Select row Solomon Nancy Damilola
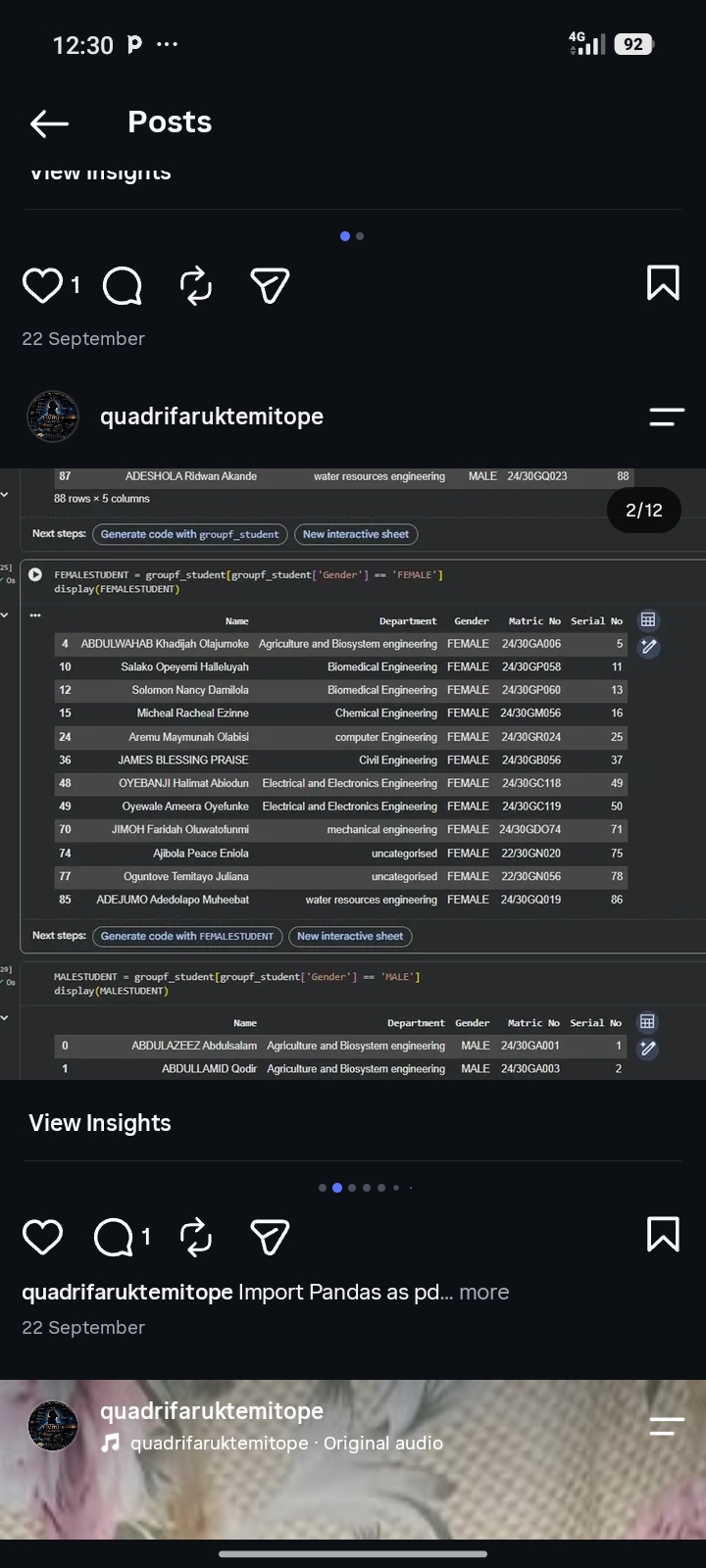Screen dimensions: 706x1568 [339, 690]
